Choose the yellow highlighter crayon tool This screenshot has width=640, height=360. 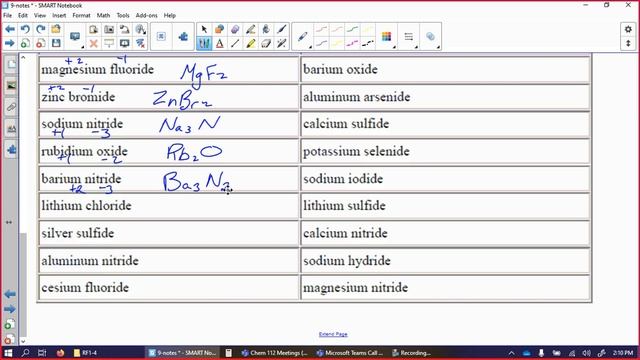click(x=251, y=43)
